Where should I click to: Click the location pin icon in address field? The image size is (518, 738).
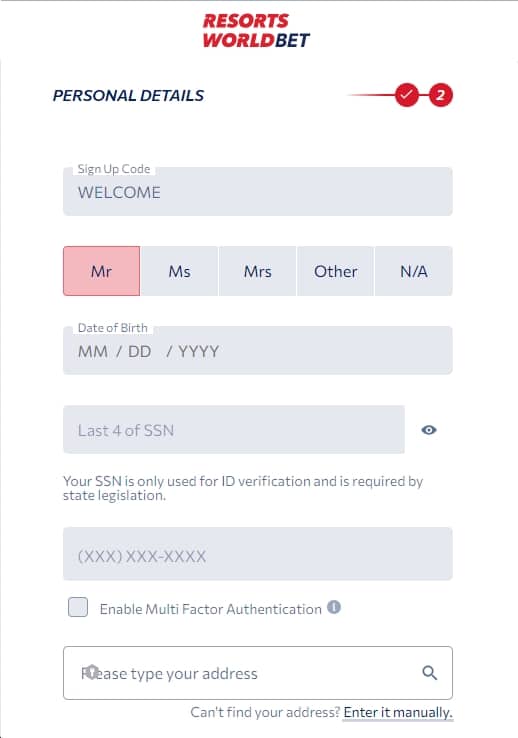click(x=92, y=671)
